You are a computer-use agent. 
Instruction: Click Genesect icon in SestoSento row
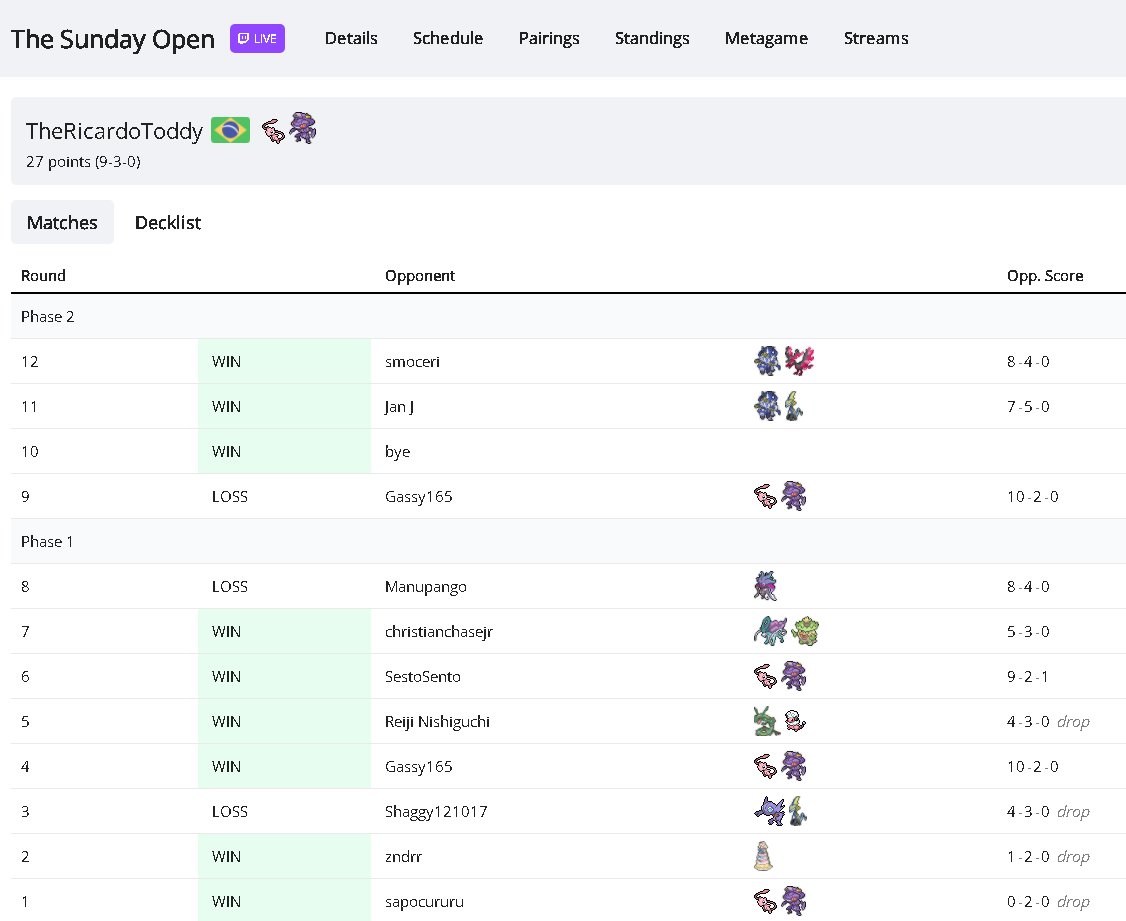tap(794, 675)
